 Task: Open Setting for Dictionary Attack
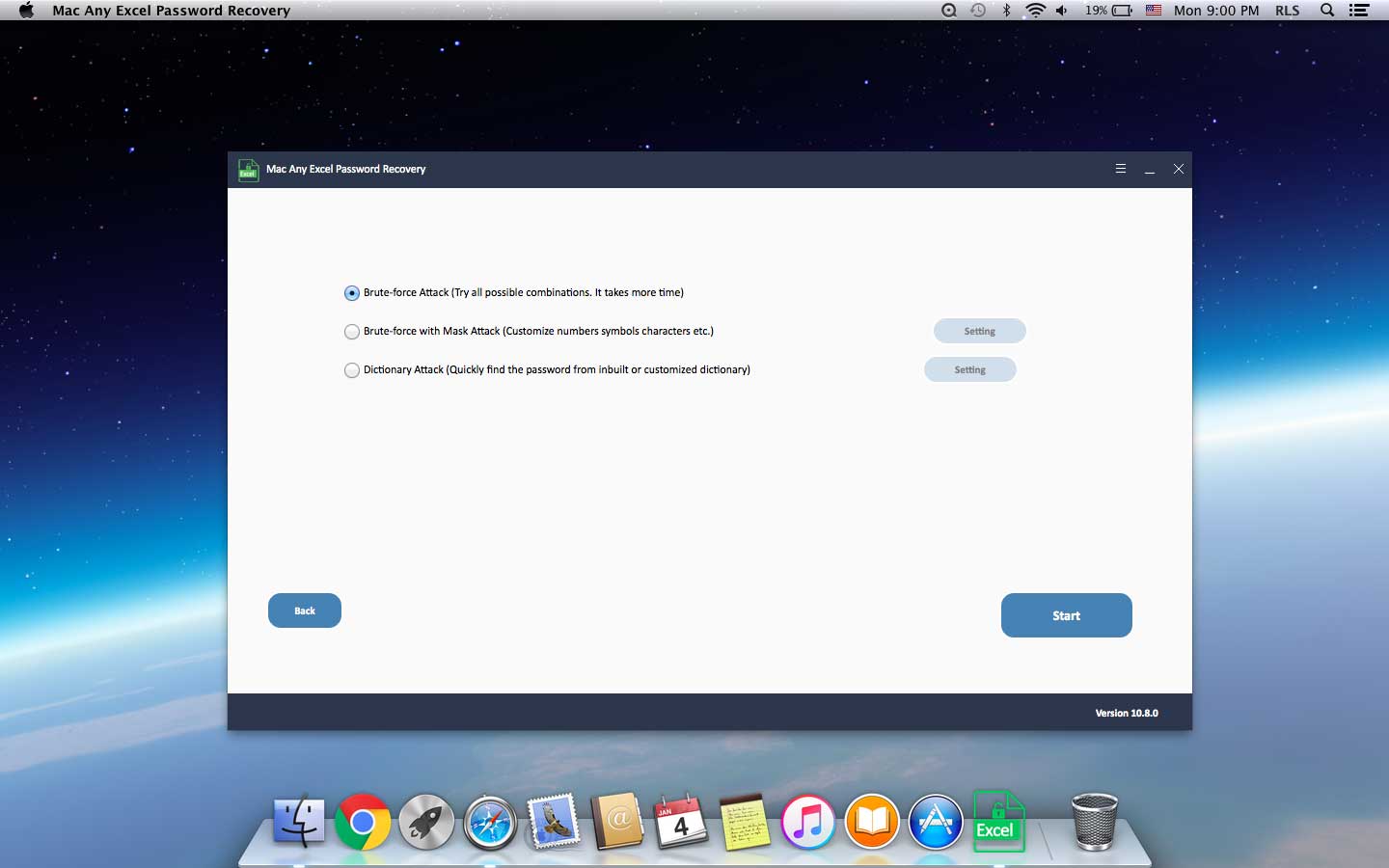tap(970, 369)
